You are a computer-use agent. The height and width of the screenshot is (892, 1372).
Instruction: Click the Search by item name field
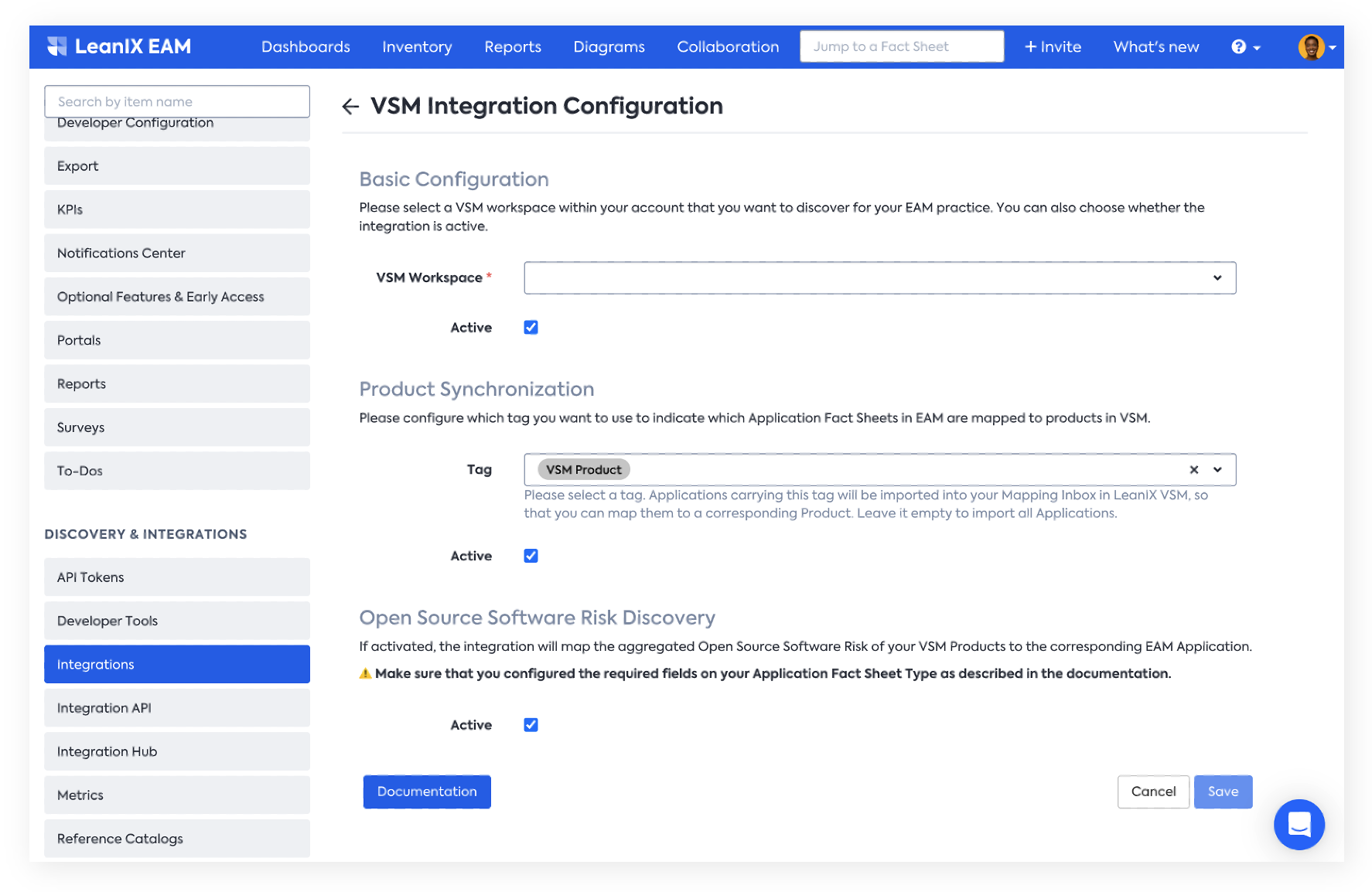coord(177,101)
